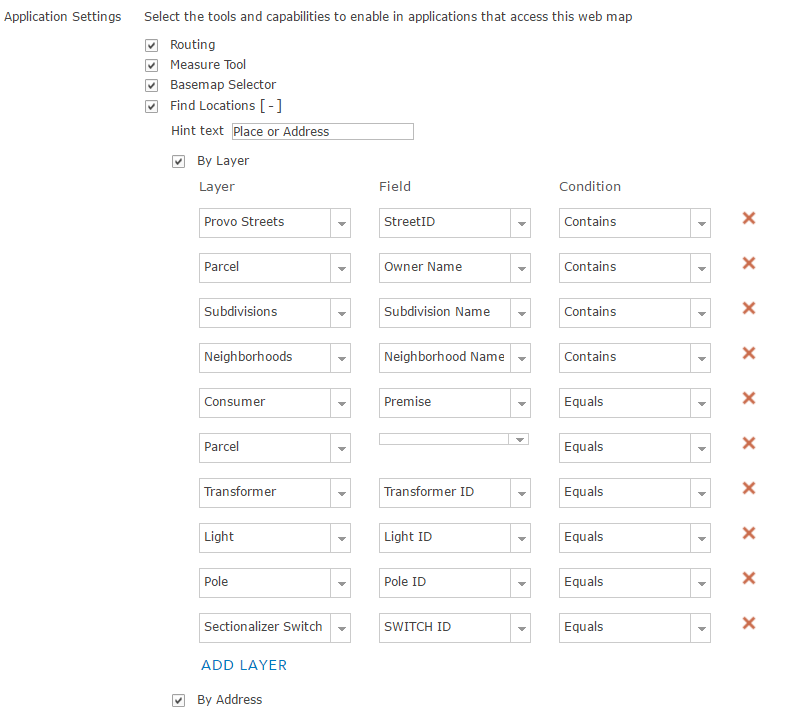Viewport: 793px width, 716px height.
Task: Delete the Light layer row
Action: click(748, 533)
